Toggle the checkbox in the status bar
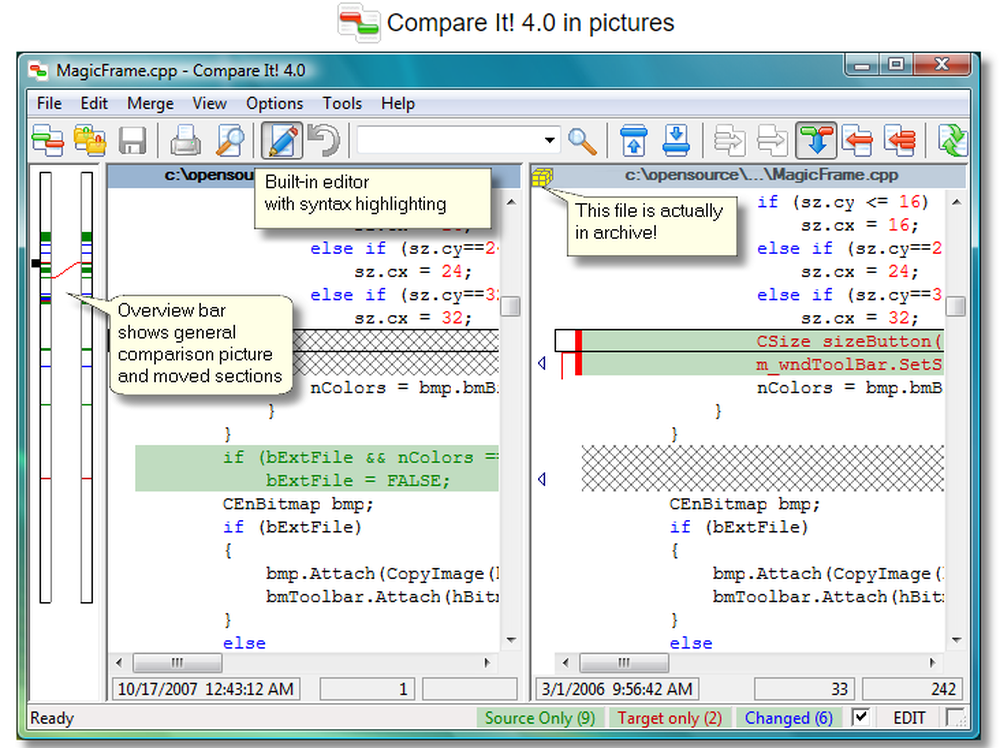The width and height of the screenshot is (1000, 748). 860,717
